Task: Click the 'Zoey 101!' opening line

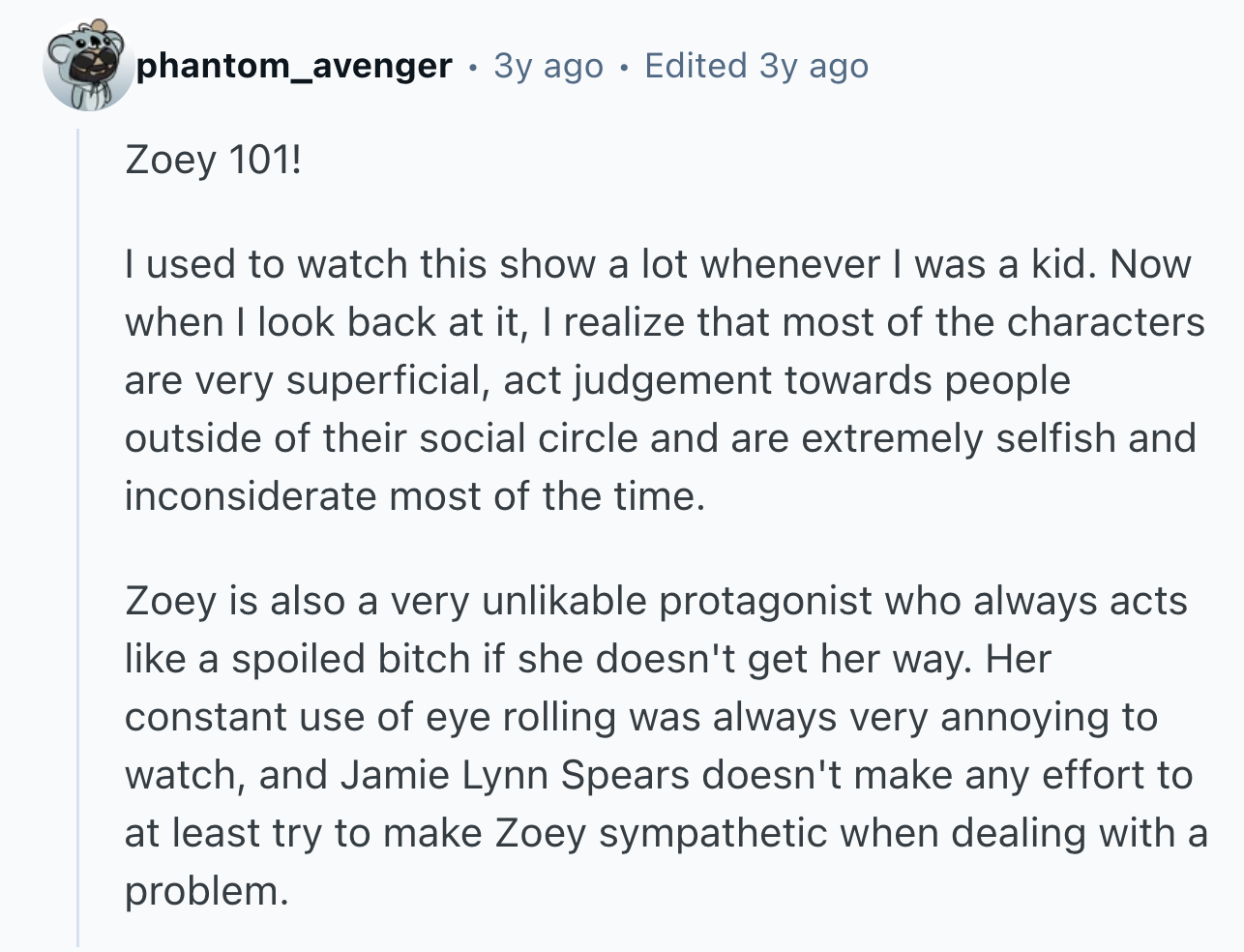Action: click(x=213, y=160)
